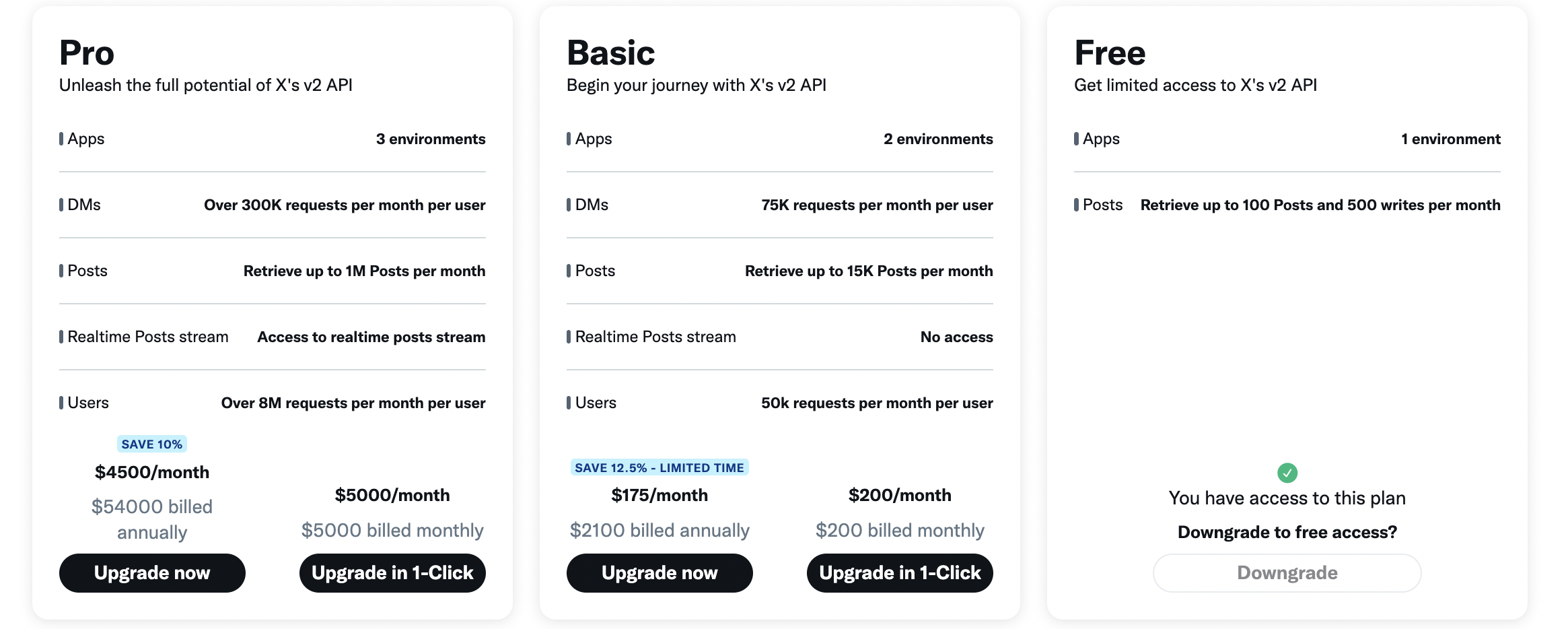Select the Basic plan heading

coord(610,53)
